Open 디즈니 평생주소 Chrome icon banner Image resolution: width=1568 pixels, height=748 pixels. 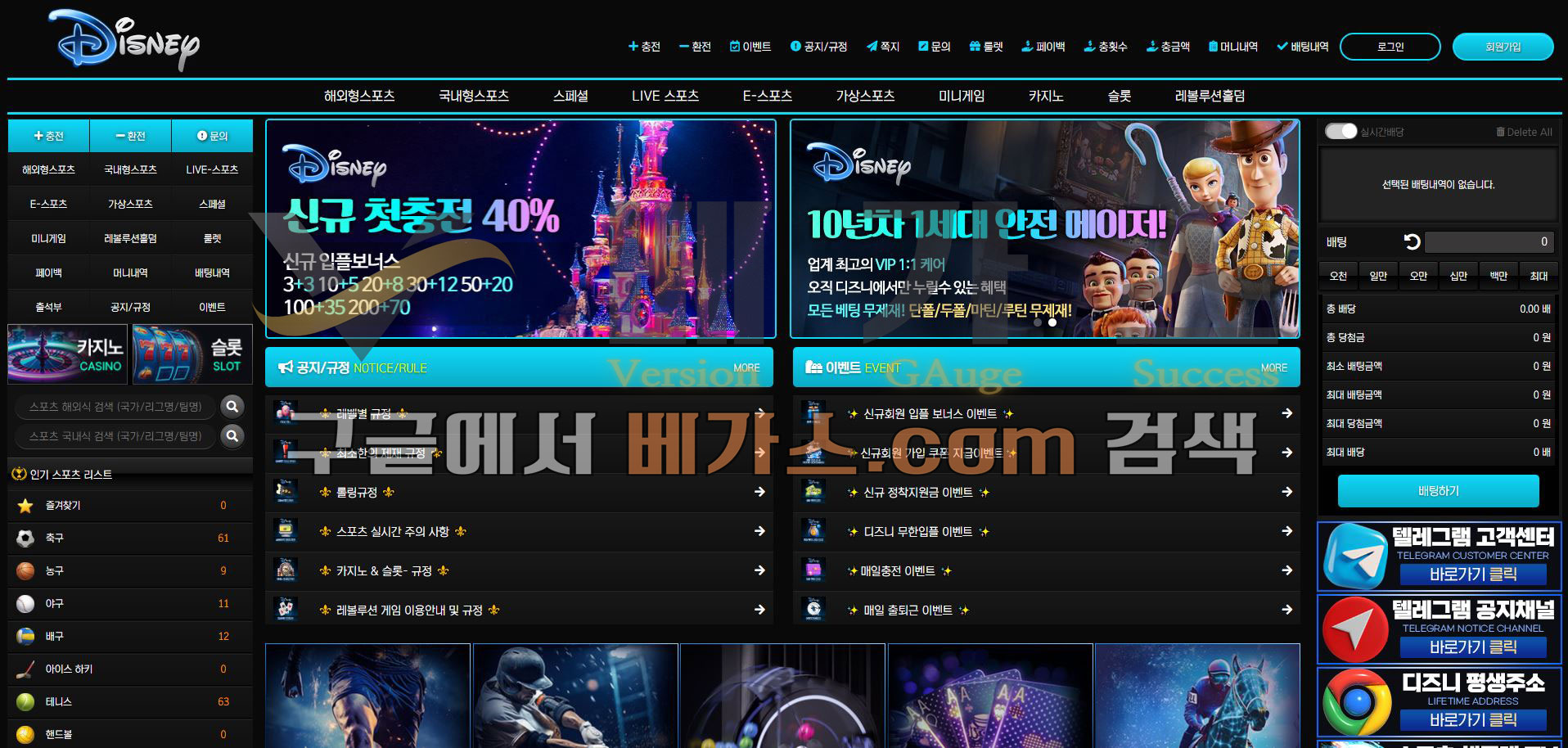pos(1440,702)
